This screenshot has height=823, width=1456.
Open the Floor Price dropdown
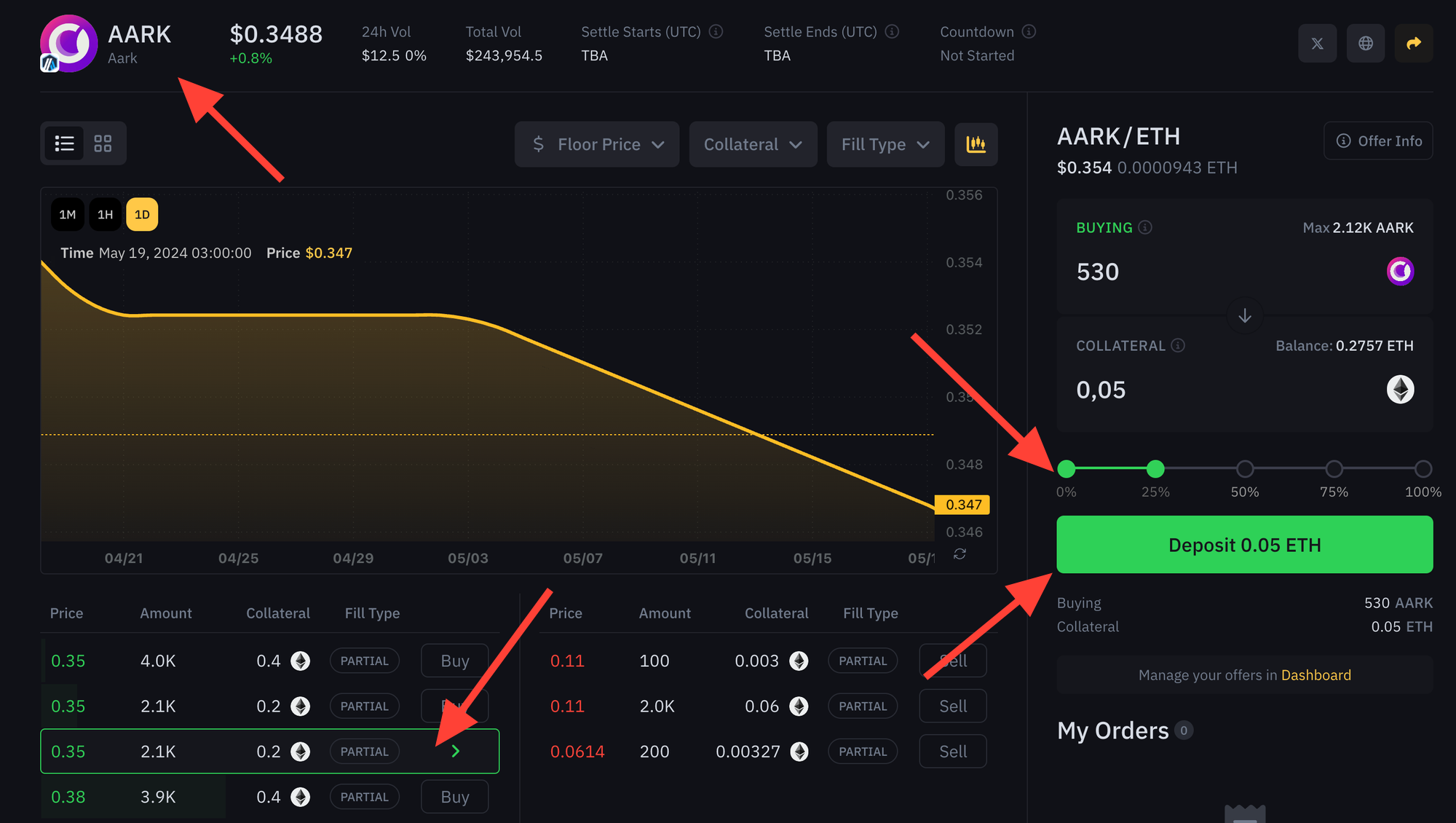pos(597,144)
